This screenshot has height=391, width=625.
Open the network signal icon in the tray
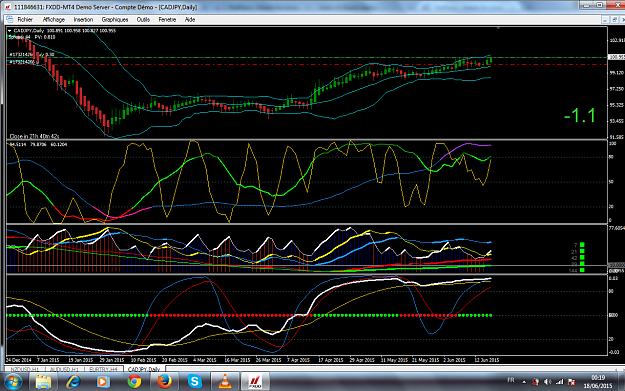tap(560, 382)
